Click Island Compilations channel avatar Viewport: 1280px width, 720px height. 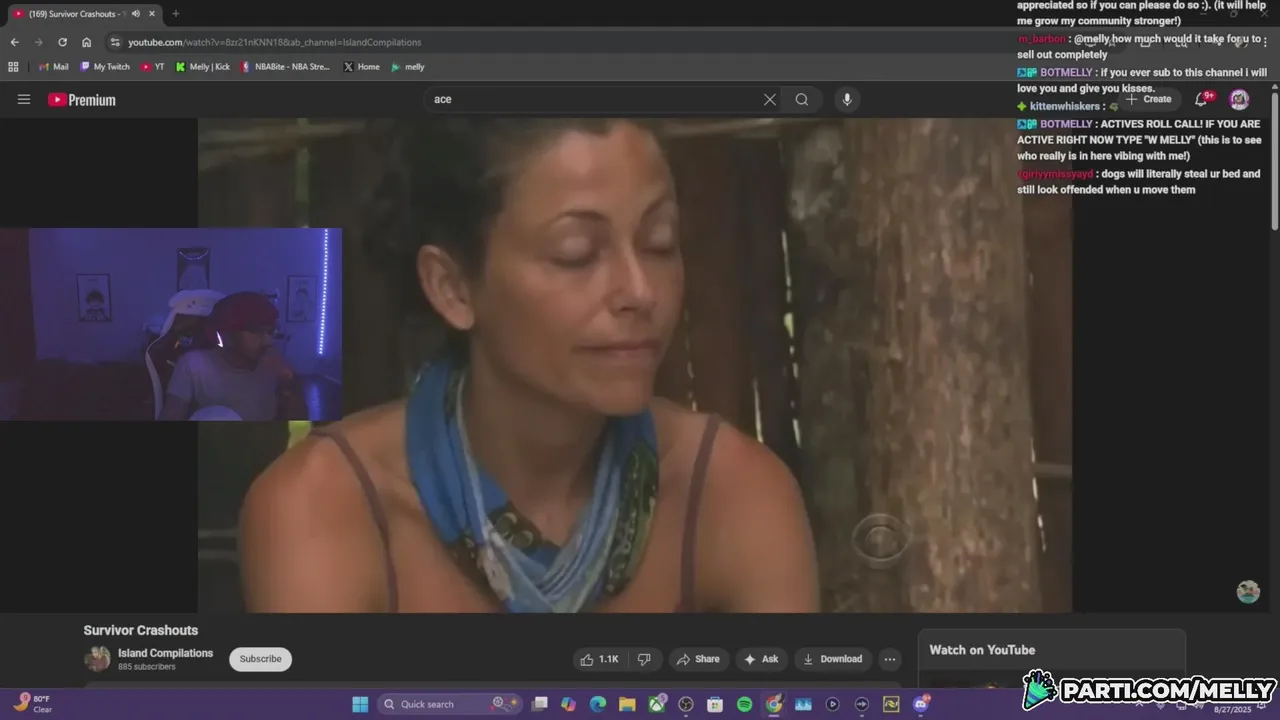(97, 659)
